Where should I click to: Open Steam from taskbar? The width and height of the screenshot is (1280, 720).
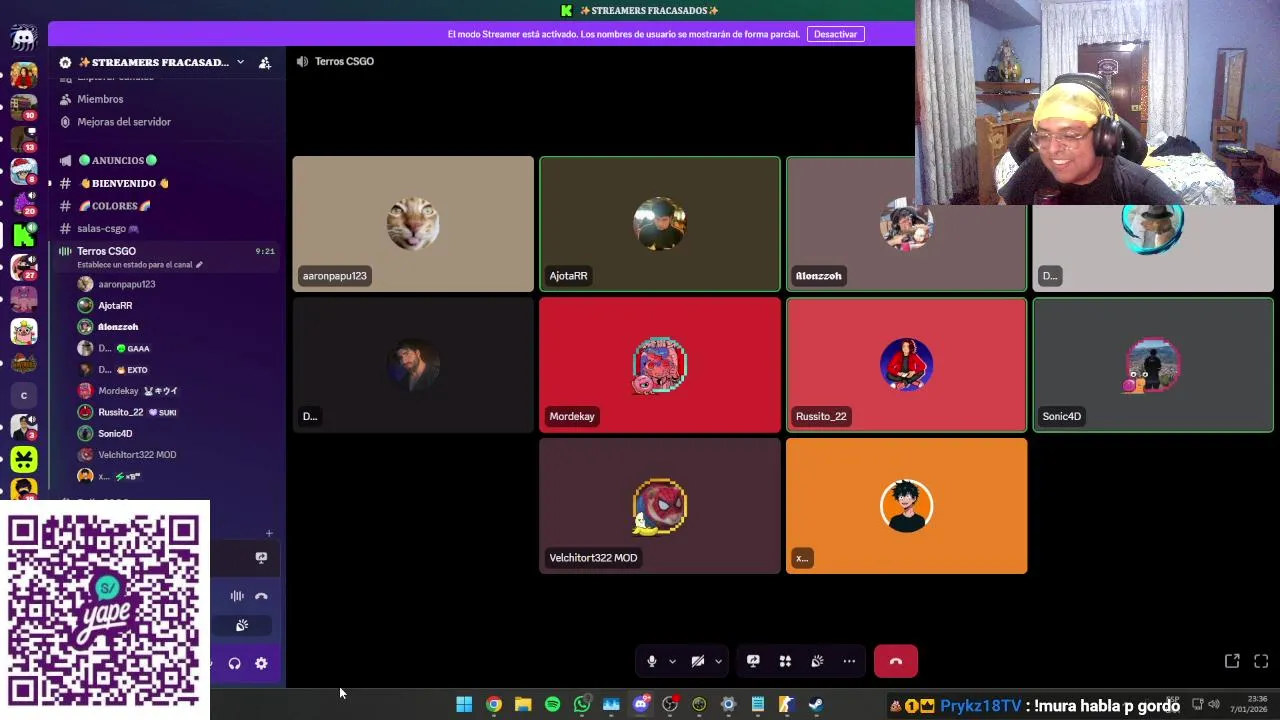816,704
